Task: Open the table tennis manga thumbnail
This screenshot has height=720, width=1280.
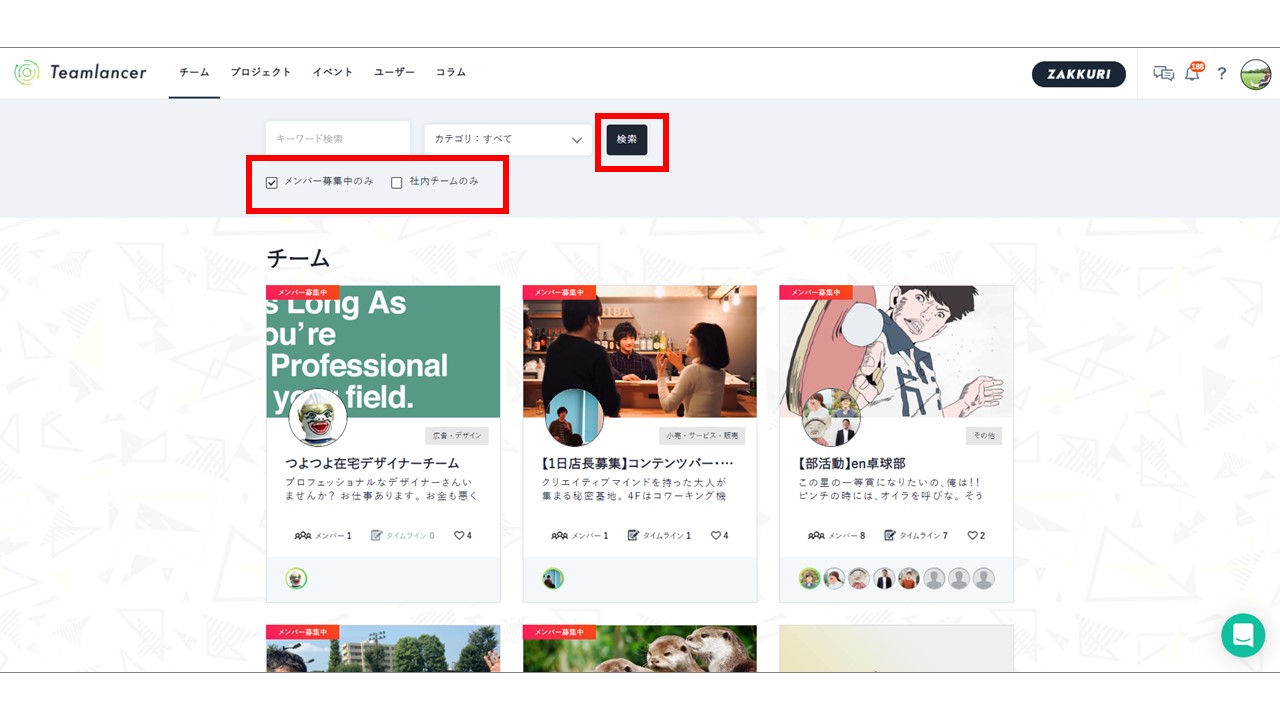Action: click(896, 351)
